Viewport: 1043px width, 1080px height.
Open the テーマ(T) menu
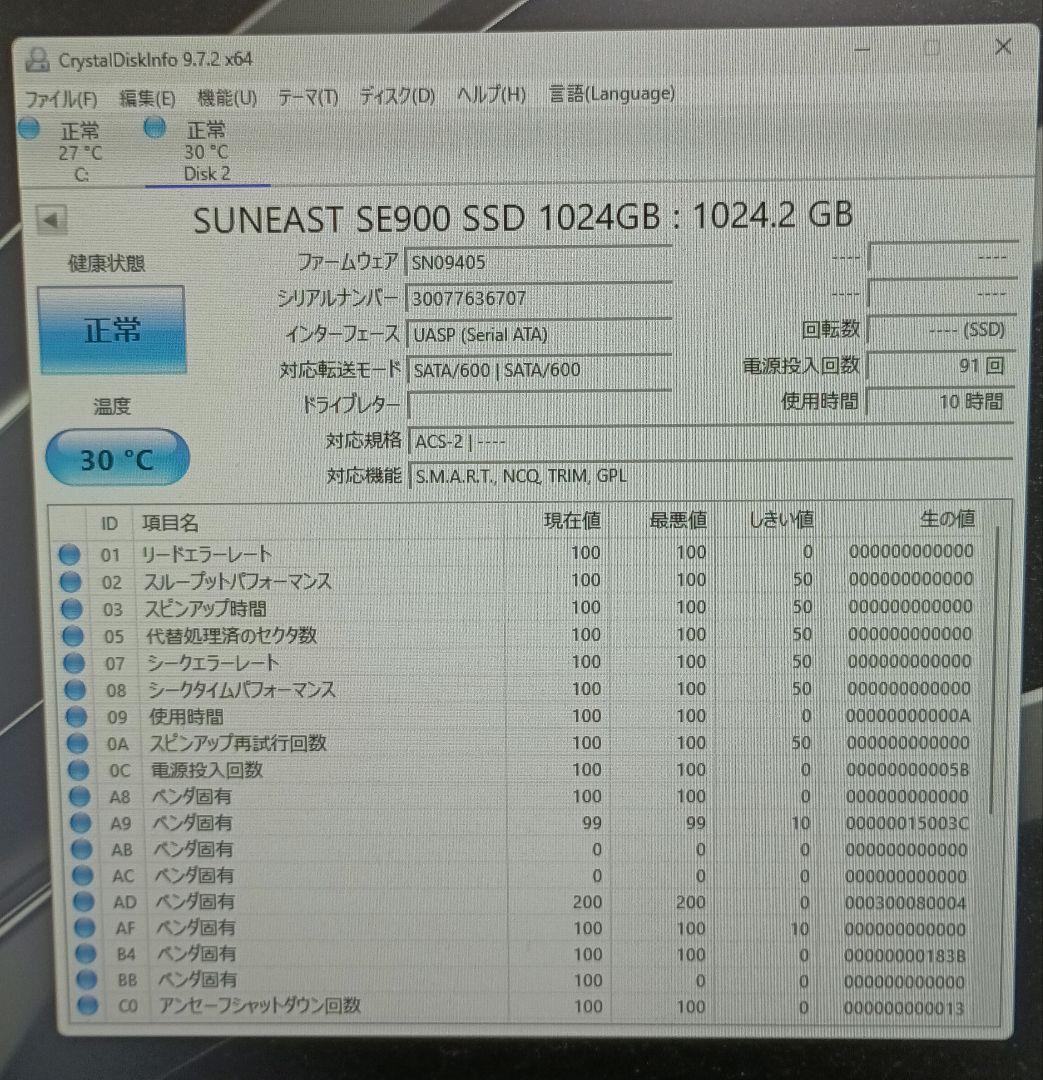[x=308, y=96]
